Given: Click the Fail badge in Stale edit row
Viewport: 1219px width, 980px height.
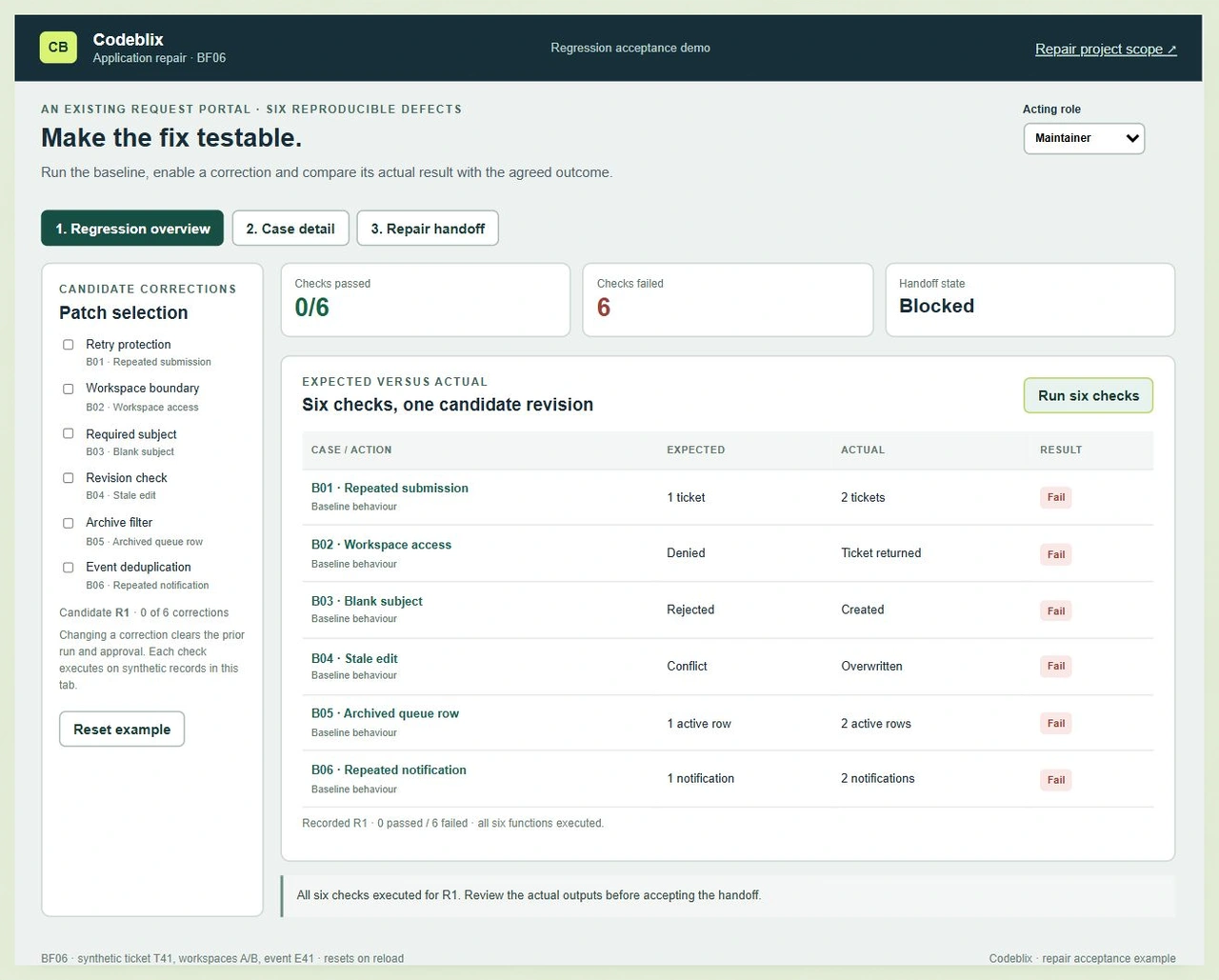Looking at the screenshot, I should point(1056,666).
